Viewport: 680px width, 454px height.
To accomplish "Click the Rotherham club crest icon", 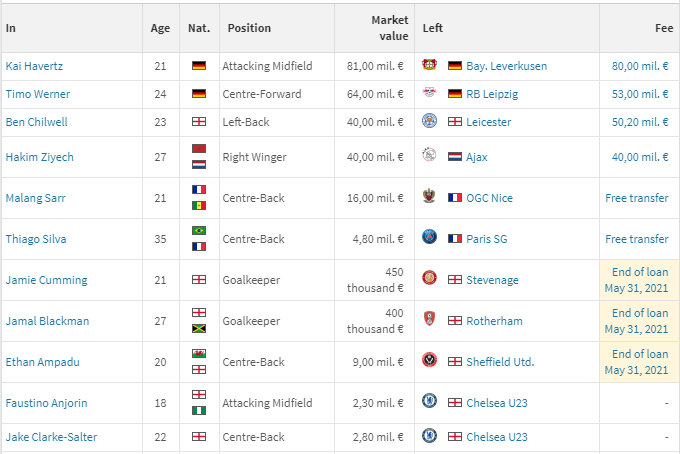I will point(429,321).
